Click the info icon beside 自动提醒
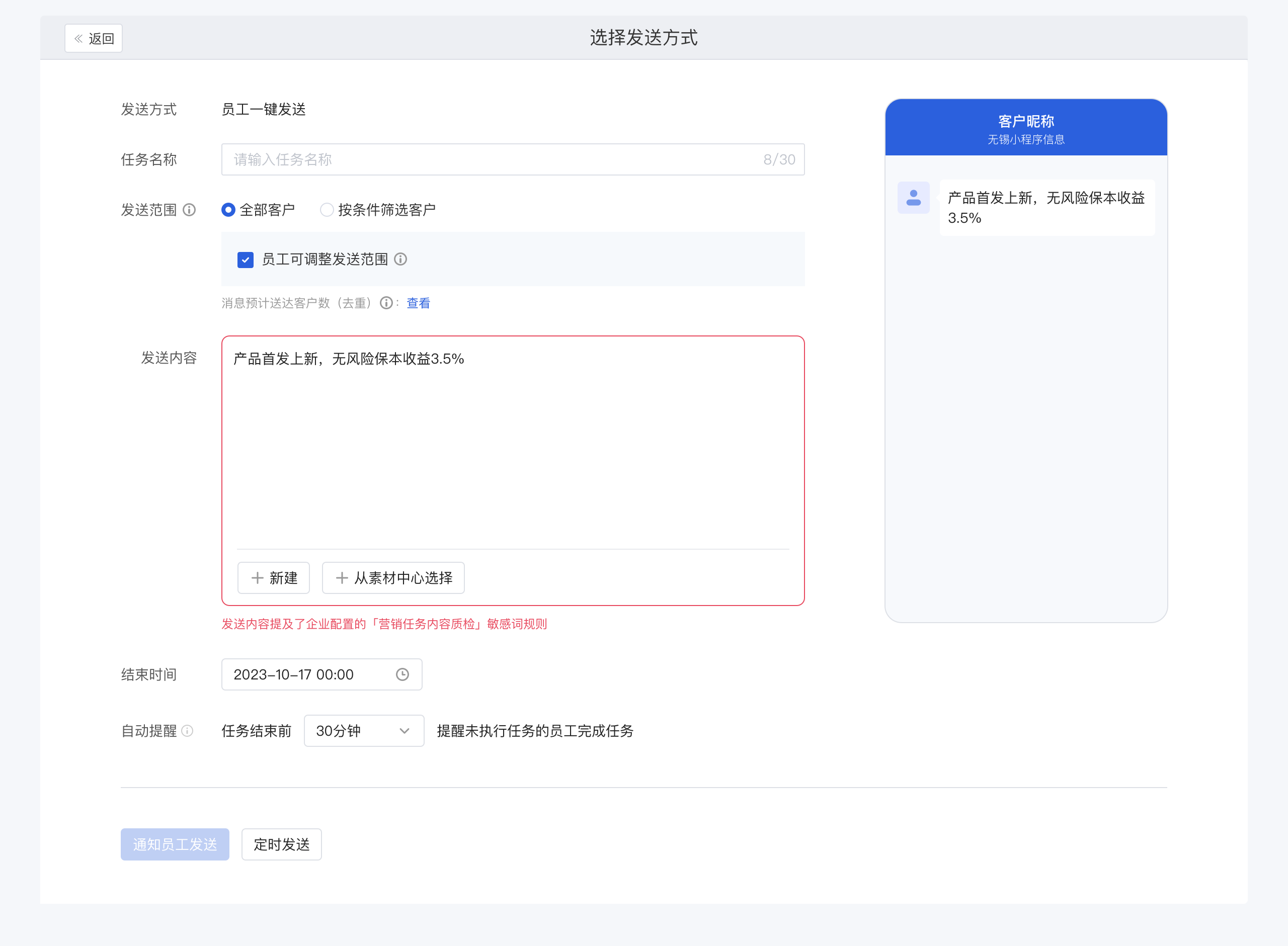This screenshot has height=946, width=1288. tap(187, 731)
